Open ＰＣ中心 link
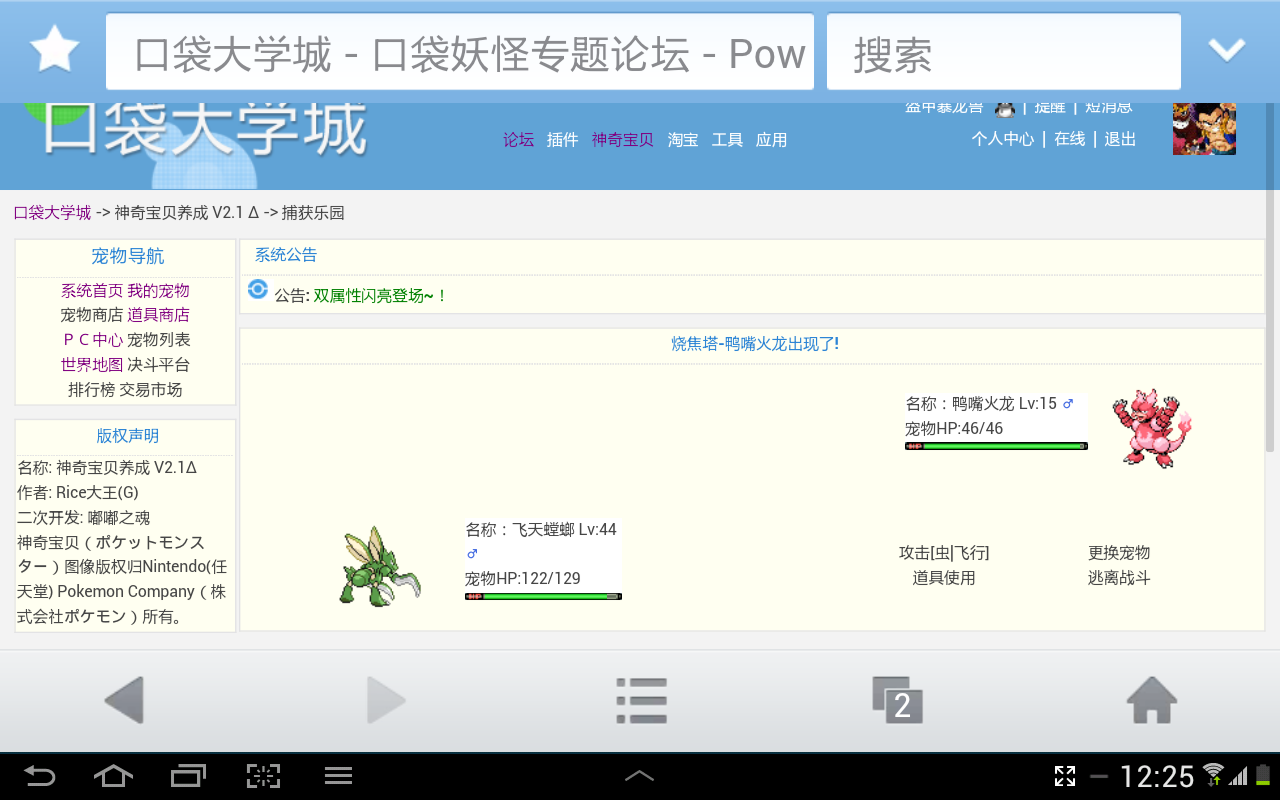This screenshot has height=800, width=1280. 92,340
